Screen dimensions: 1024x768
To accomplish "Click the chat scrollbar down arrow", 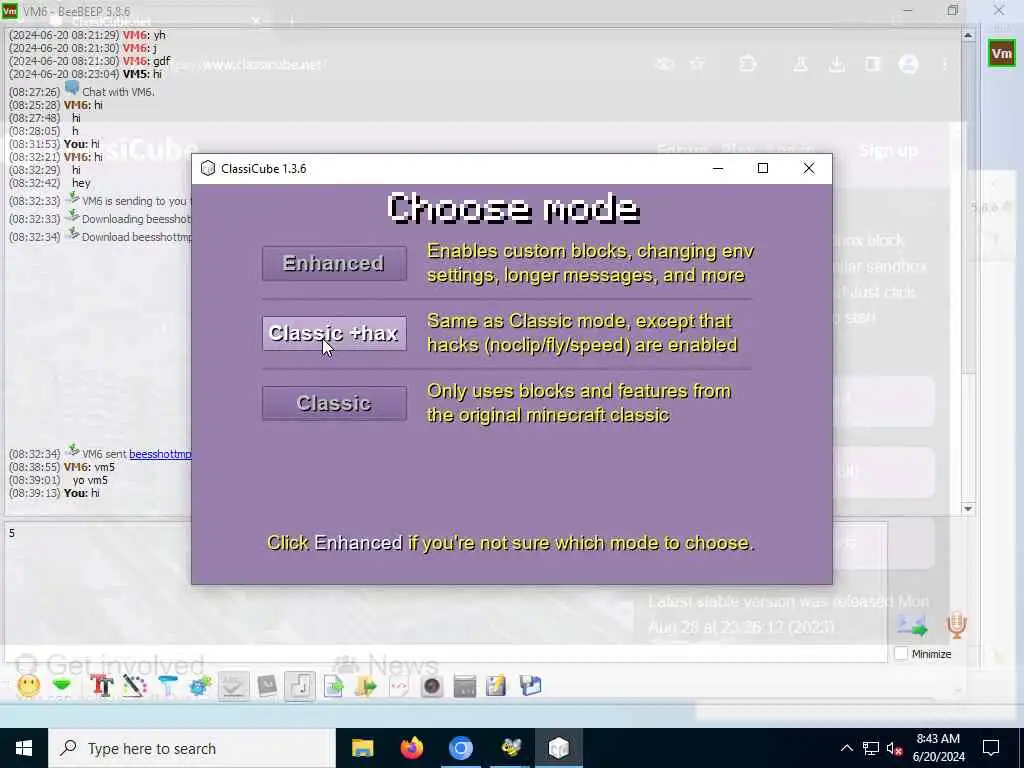I will click(x=968, y=508).
